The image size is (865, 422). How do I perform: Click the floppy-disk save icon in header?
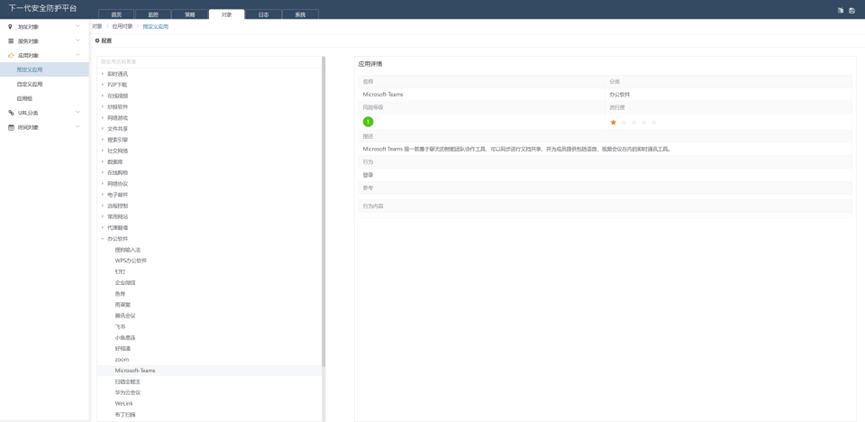point(852,10)
